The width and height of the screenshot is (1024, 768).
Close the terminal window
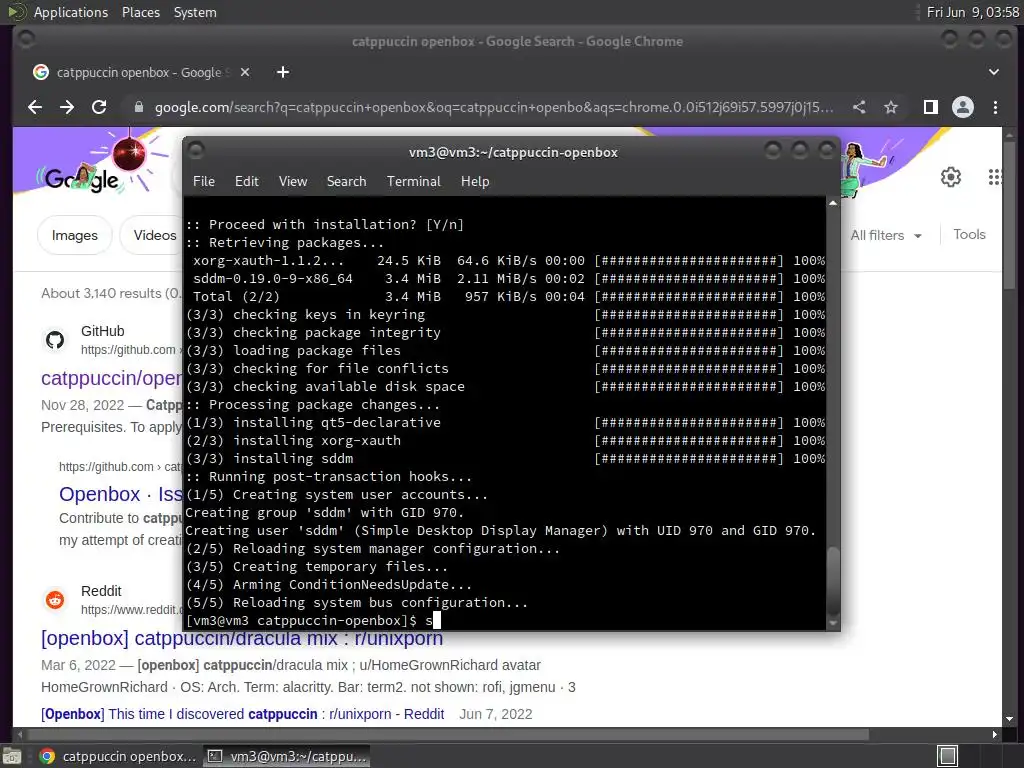[827, 151]
